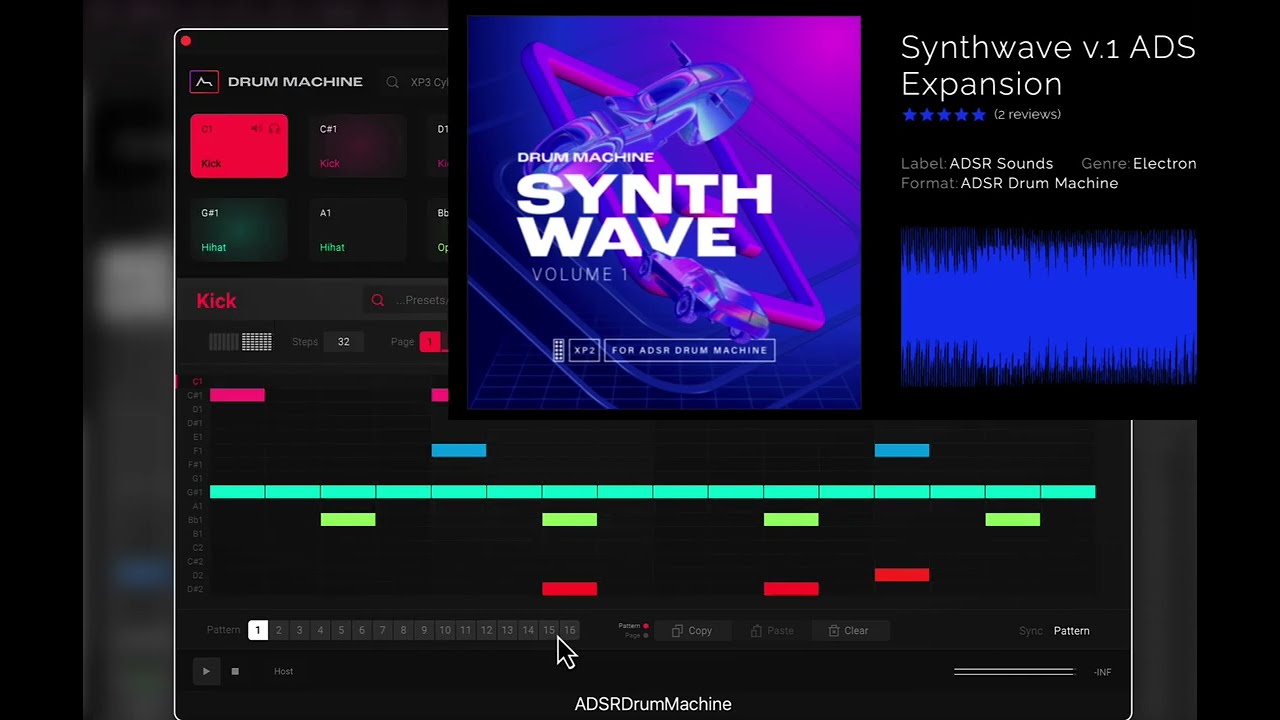Screen dimensions: 1280x720
Task: Select pattern slot 10
Action: click(445, 630)
